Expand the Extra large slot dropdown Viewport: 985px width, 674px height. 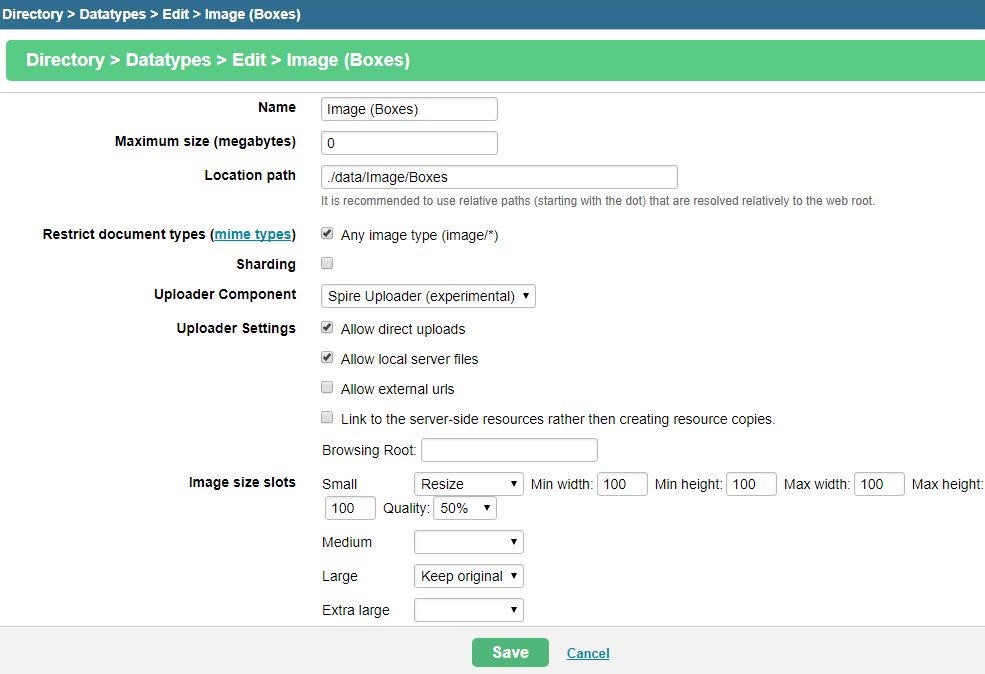tap(469, 610)
